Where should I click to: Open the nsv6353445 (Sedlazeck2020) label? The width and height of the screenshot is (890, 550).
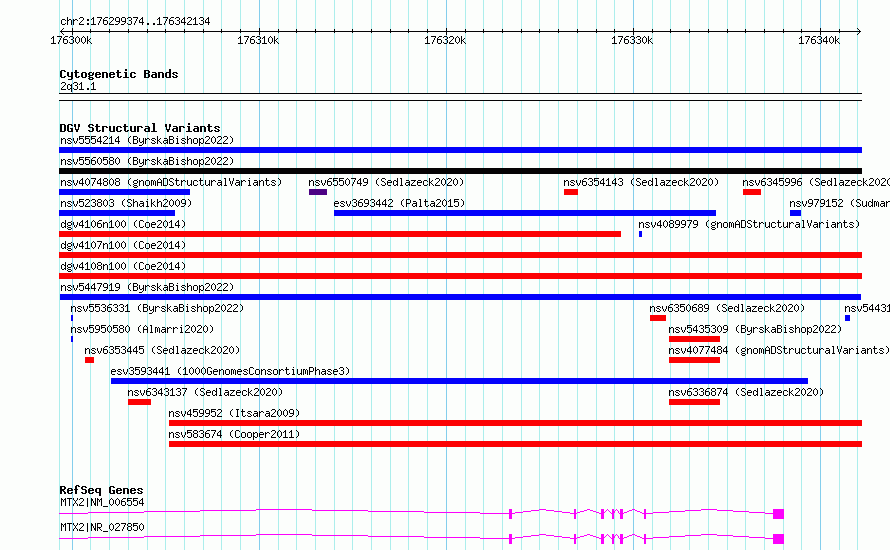[x=162, y=350]
